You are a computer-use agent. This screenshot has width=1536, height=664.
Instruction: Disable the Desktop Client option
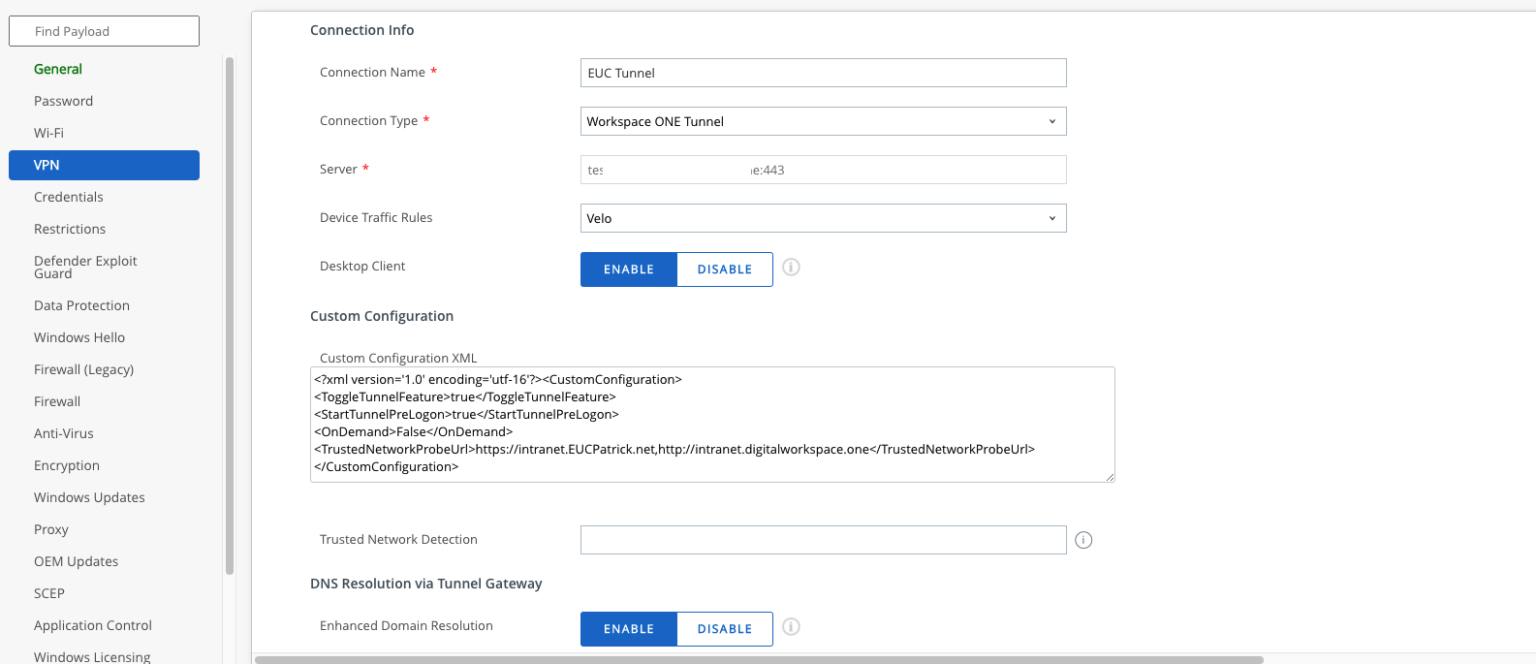click(724, 269)
